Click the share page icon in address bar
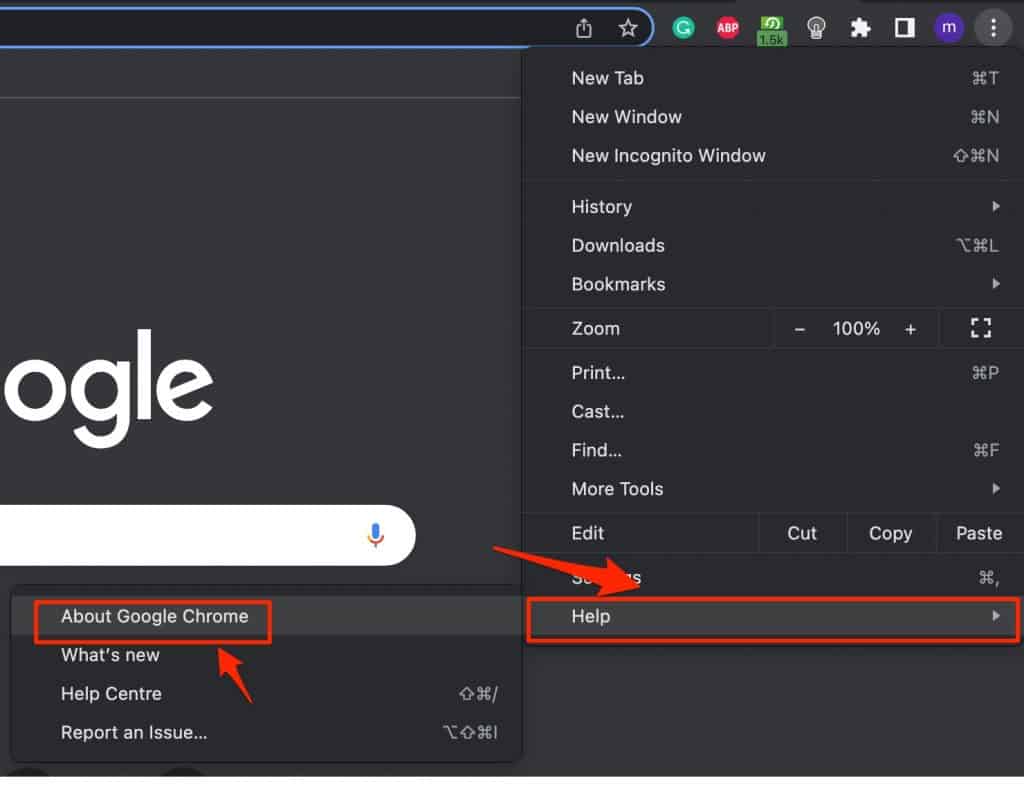The width and height of the screenshot is (1024, 805). point(584,28)
